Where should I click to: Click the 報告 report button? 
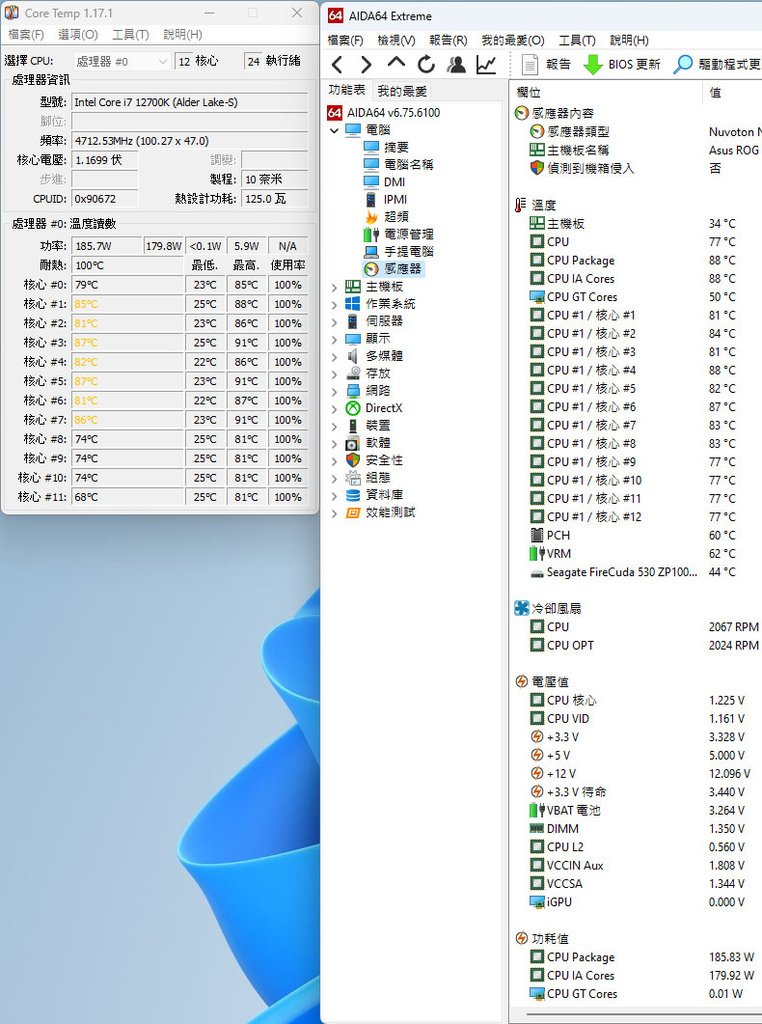pos(546,64)
